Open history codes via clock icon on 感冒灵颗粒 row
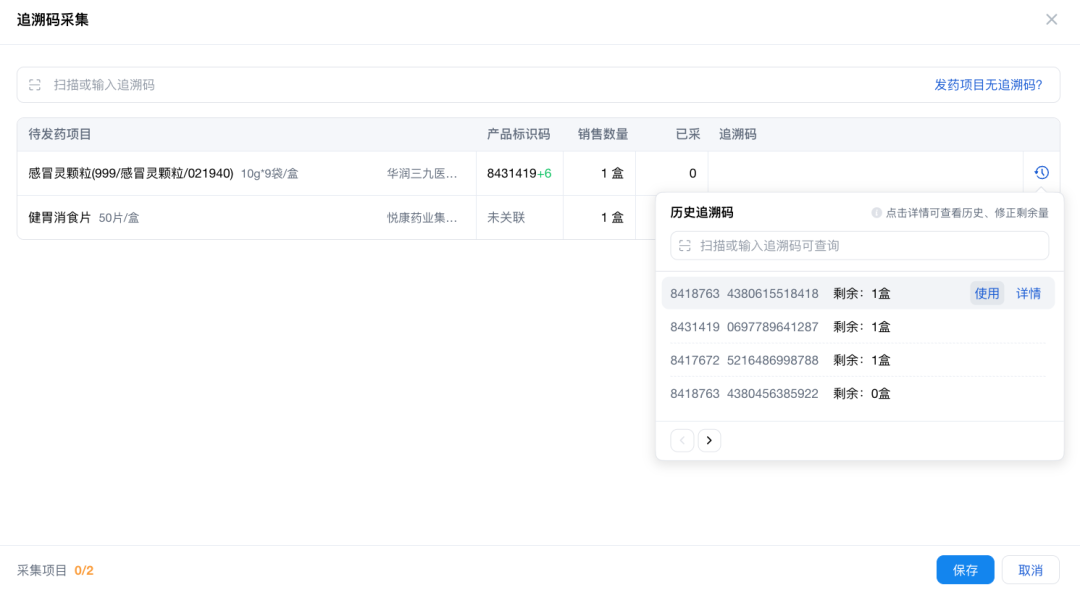Viewport: 1080px width, 590px height. click(x=1041, y=171)
